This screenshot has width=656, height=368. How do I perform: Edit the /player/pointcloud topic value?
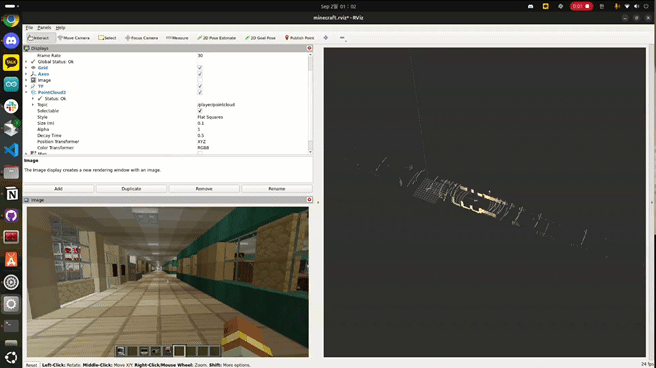pos(216,105)
